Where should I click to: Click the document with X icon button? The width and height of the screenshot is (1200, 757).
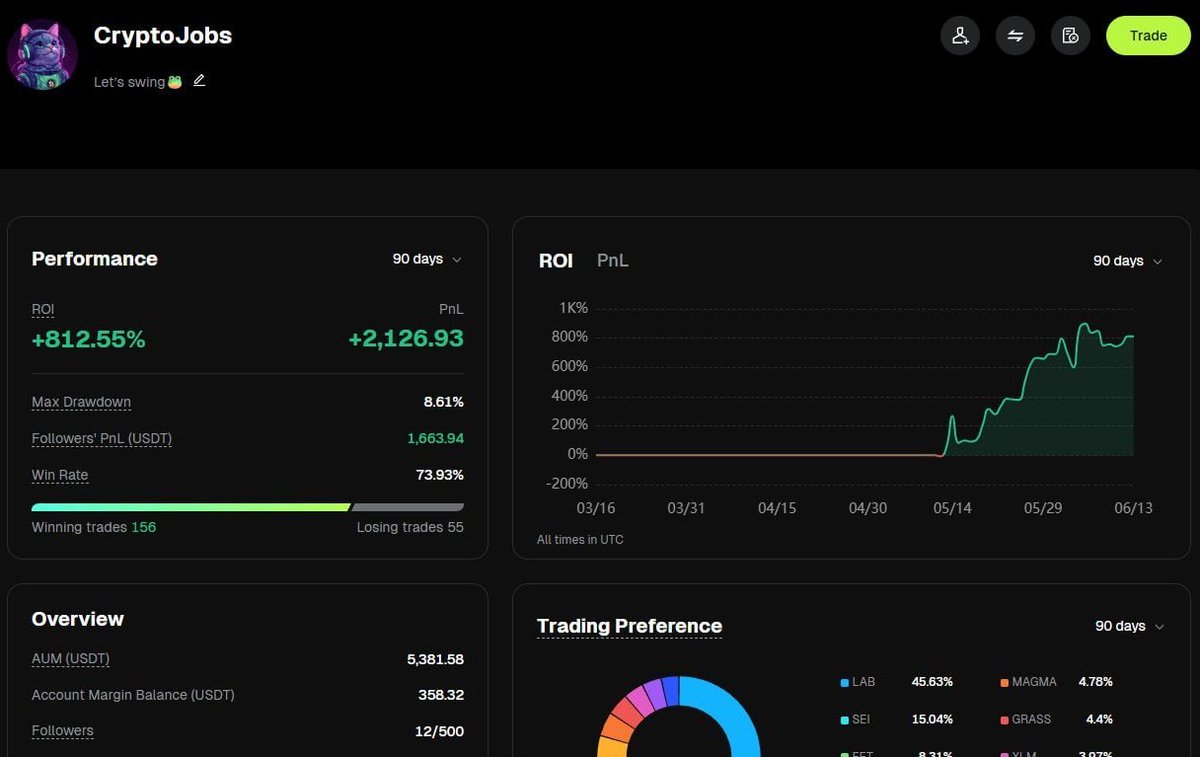1070,36
